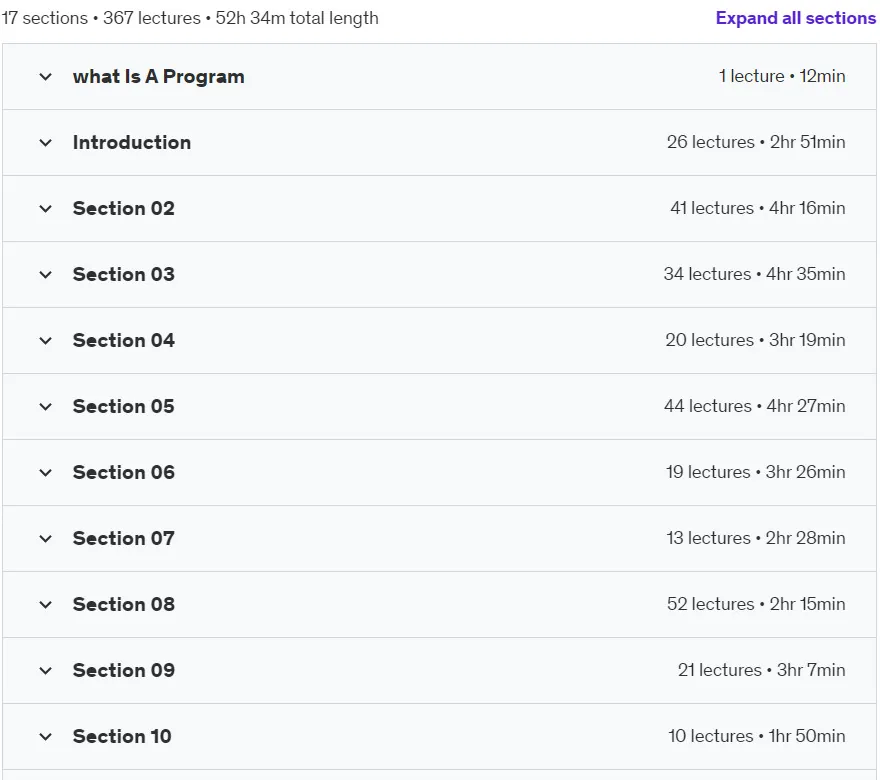Select the Section 05 heading
The height and width of the screenshot is (780, 880).
(x=123, y=406)
